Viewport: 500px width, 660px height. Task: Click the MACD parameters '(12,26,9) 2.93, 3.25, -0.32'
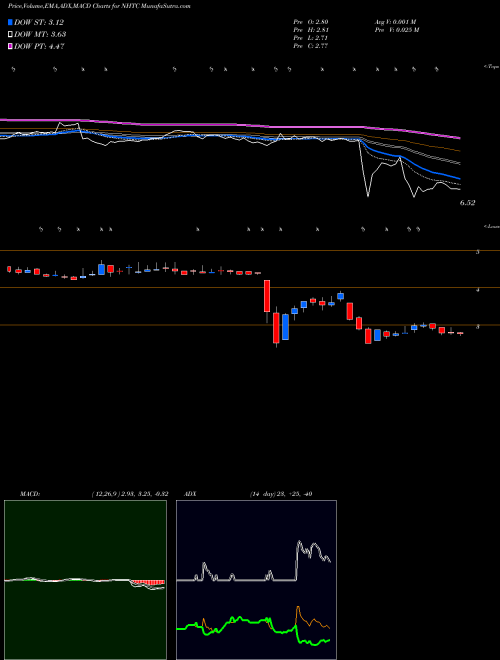pos(129,494)
